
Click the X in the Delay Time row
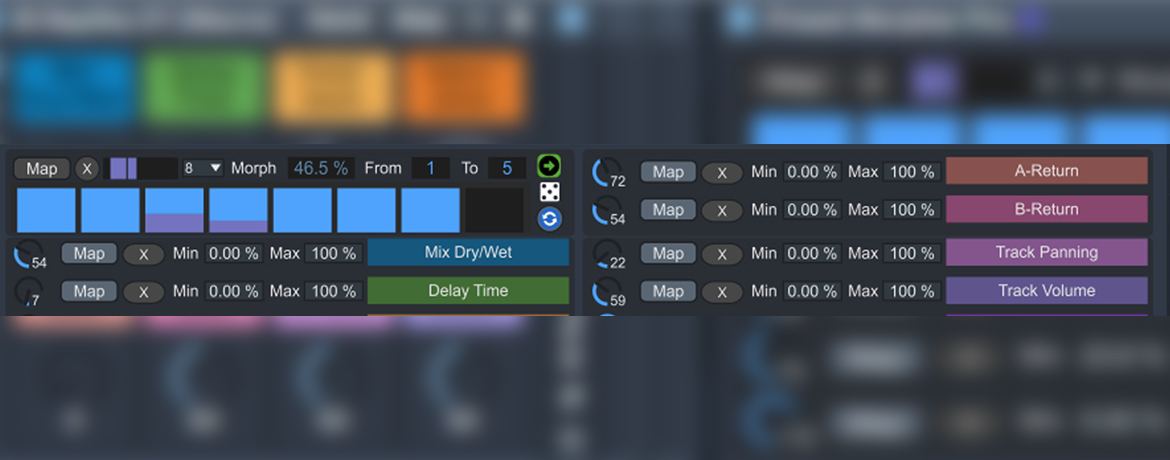[144, 292]
